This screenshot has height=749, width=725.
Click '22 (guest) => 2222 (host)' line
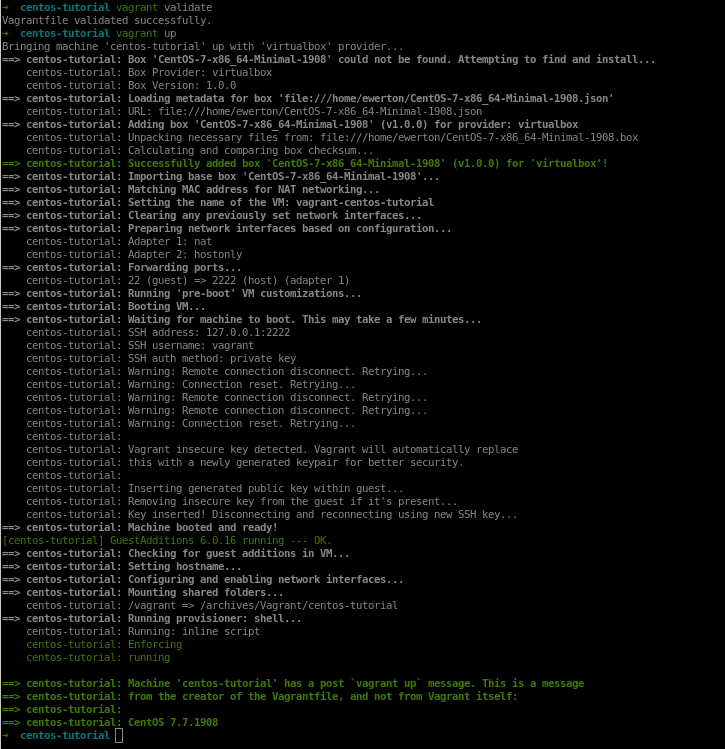[x=188, y=280]
